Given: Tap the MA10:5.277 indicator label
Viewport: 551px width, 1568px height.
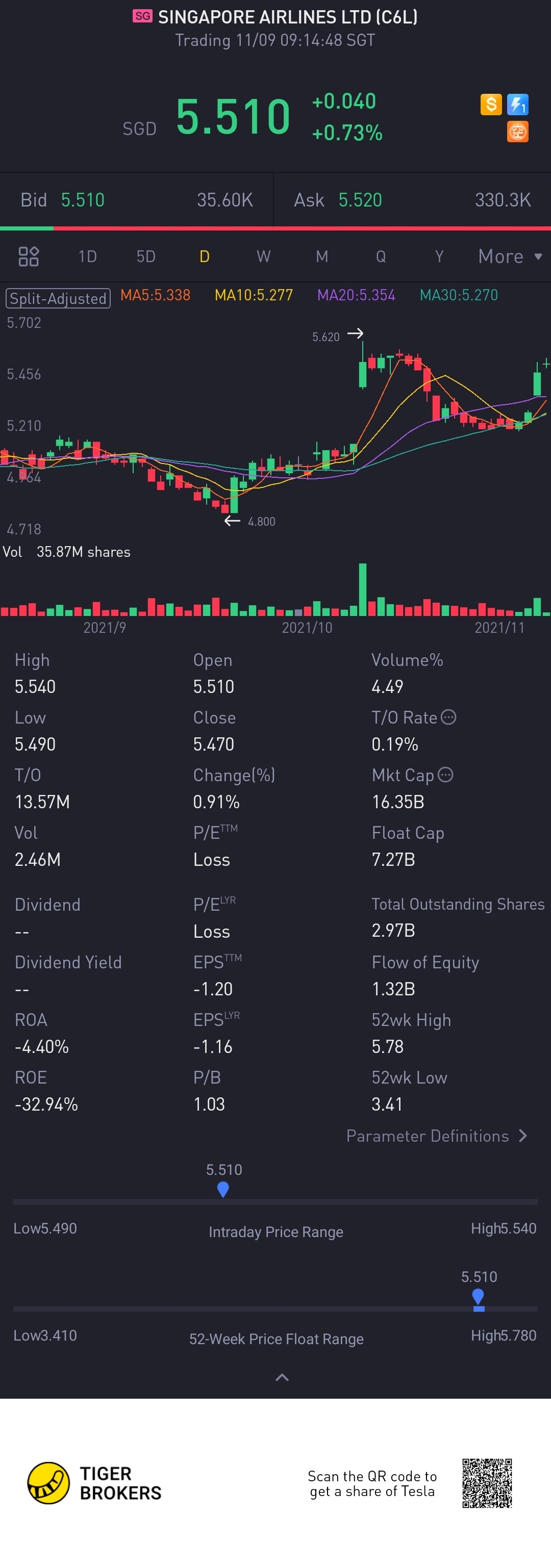Looking at the screenshot, I should point(254,295).
